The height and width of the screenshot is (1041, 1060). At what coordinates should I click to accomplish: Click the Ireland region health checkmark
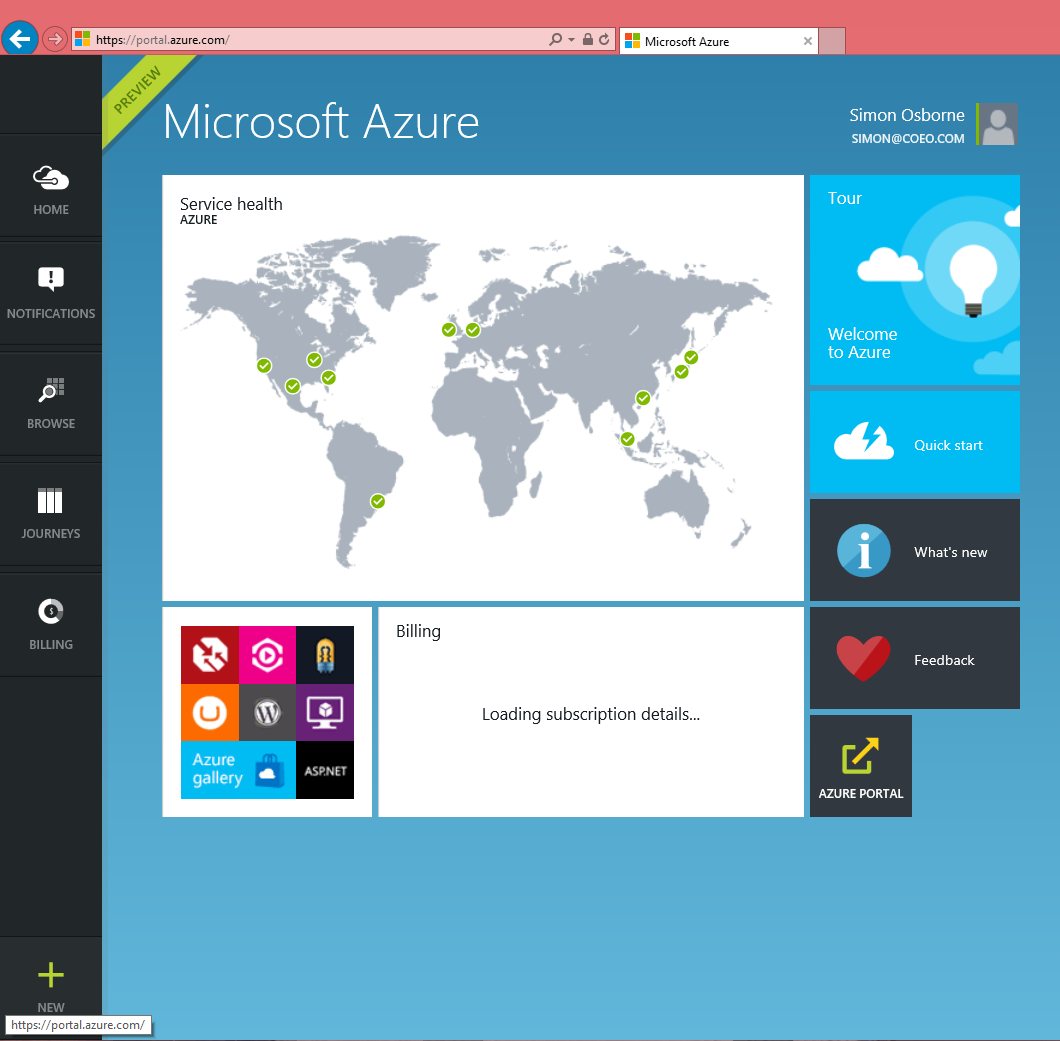pyautogui.click(x=449, y=330)
